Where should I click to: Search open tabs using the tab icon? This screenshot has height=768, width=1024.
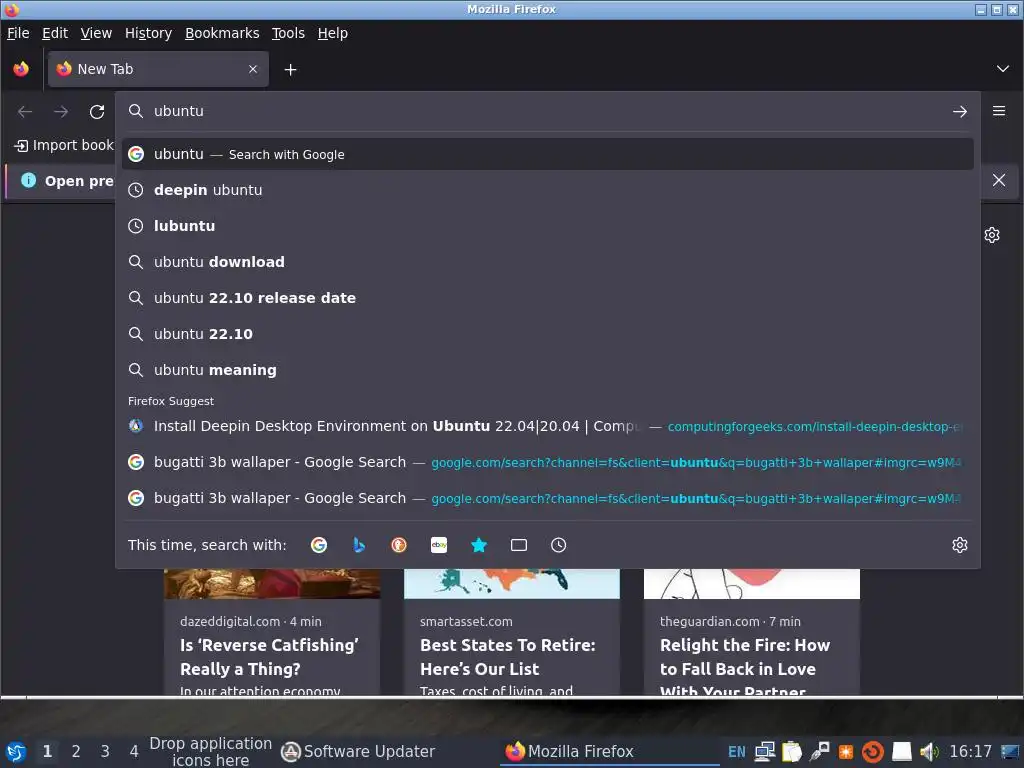pyautogui.click(x=519, y=545)
